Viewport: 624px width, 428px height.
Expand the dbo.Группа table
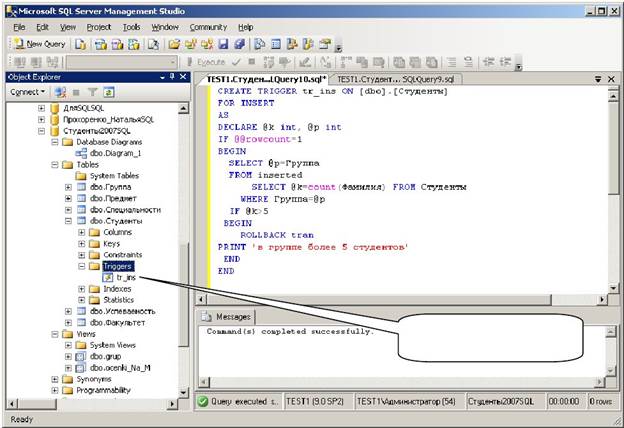(68, 187)
